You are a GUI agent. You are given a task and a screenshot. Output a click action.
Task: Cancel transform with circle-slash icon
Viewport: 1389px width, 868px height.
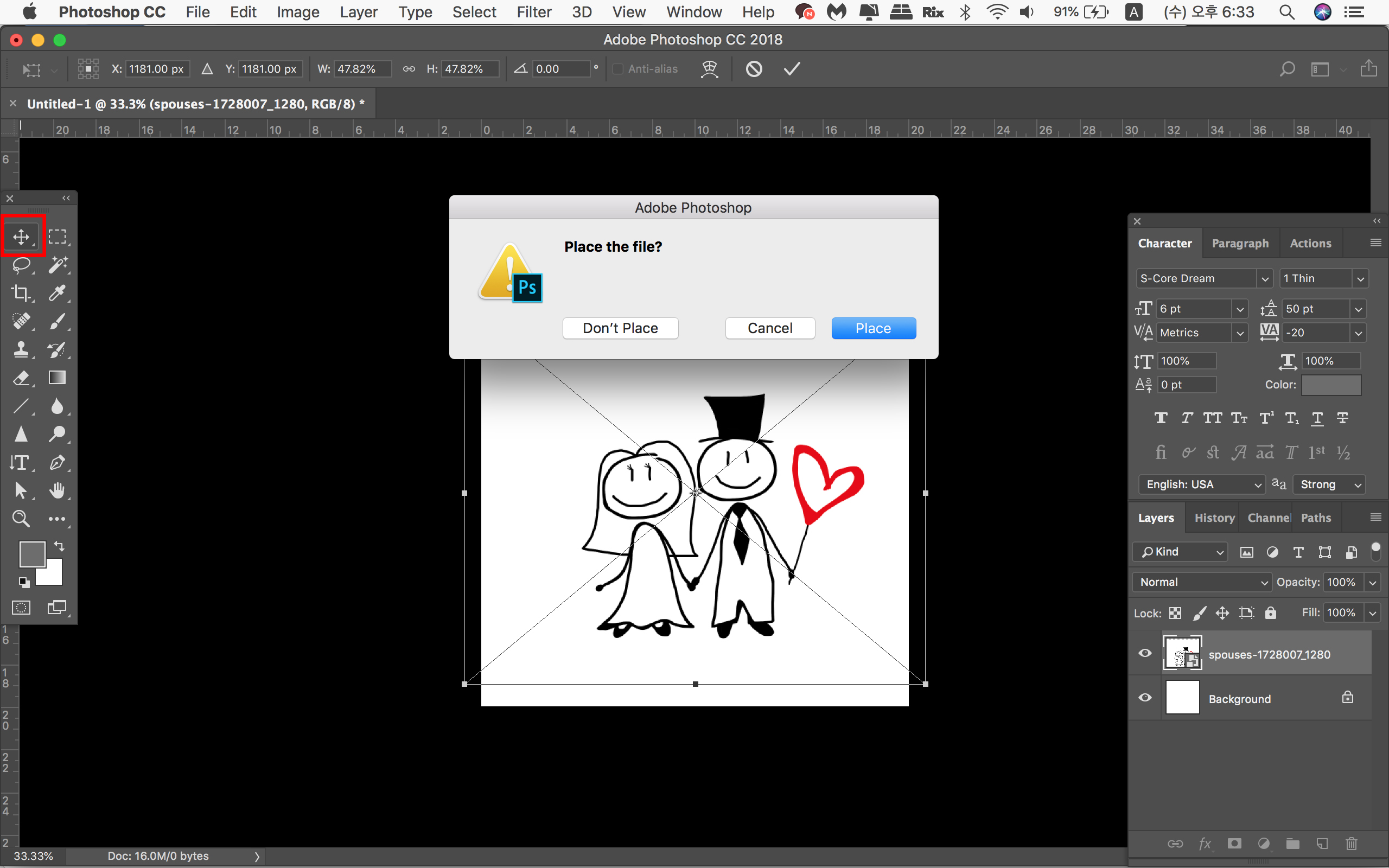tap(754, 69)
